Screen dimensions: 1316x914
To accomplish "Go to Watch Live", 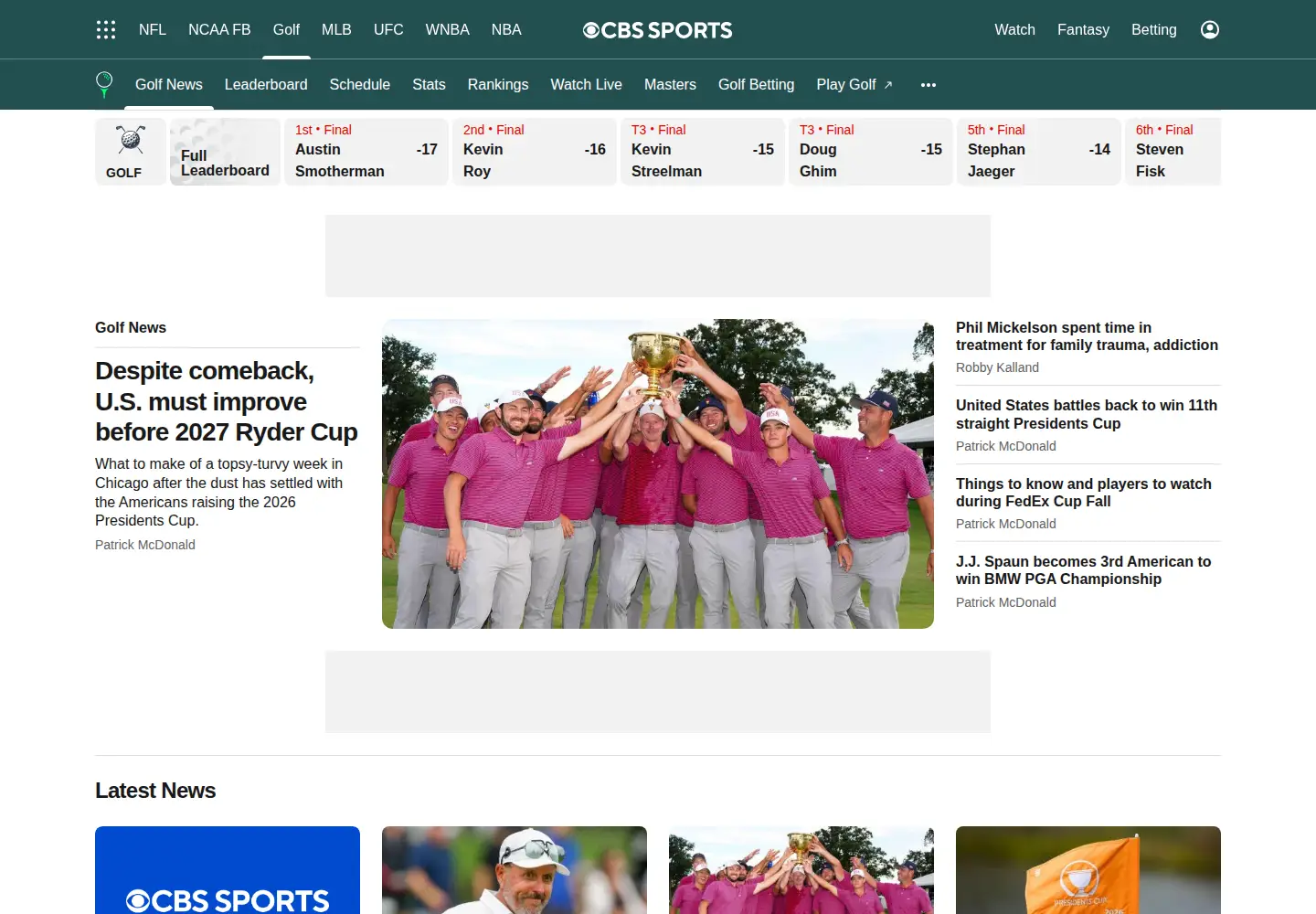I will tap(586, 84).
